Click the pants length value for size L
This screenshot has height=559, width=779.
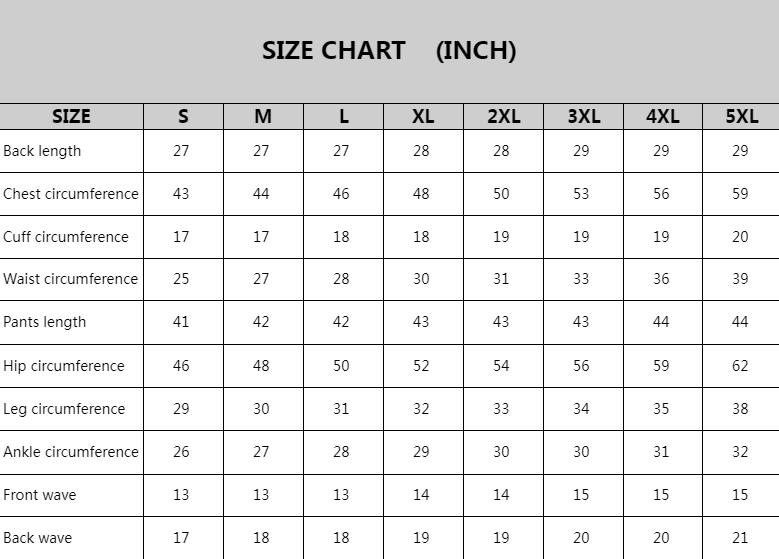[x=341, y=322]
